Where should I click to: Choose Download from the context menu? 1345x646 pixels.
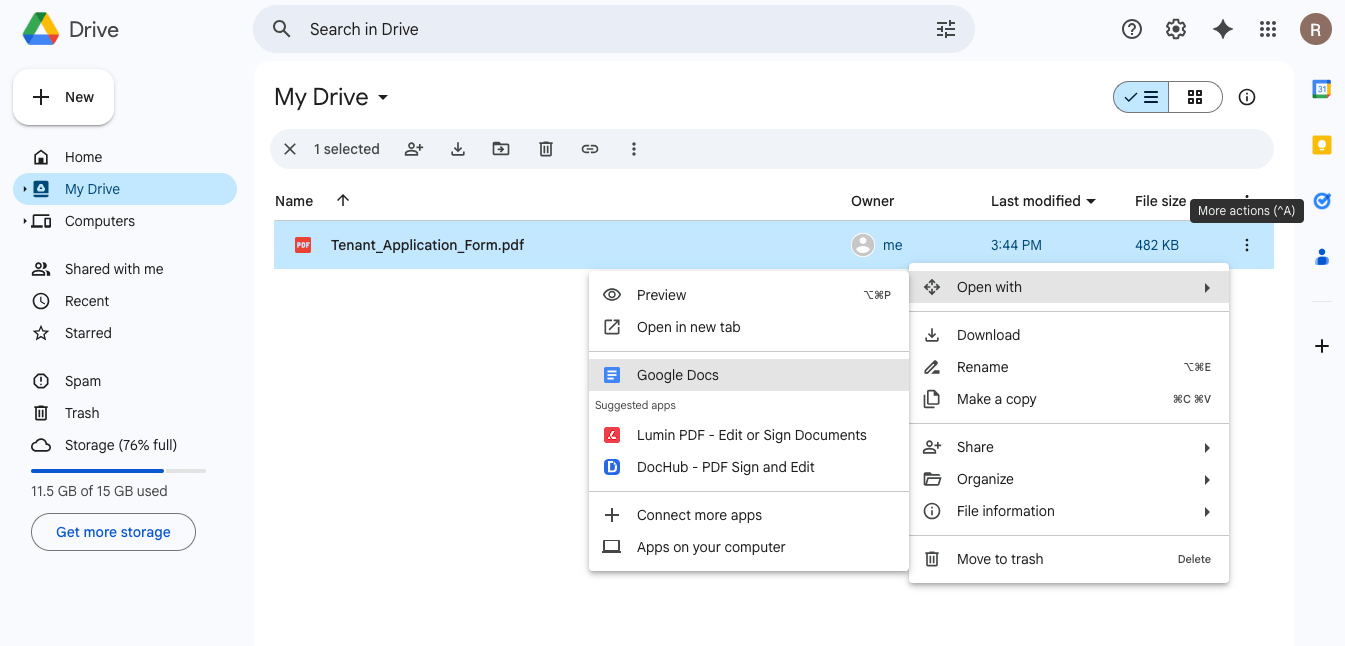pyautogui.click(x=1069, y=335)
